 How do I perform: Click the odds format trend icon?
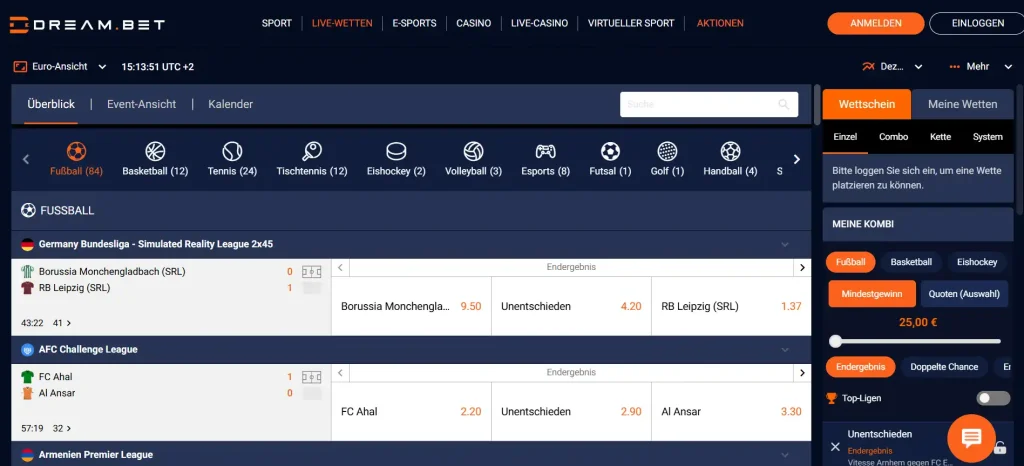[869, 67]
